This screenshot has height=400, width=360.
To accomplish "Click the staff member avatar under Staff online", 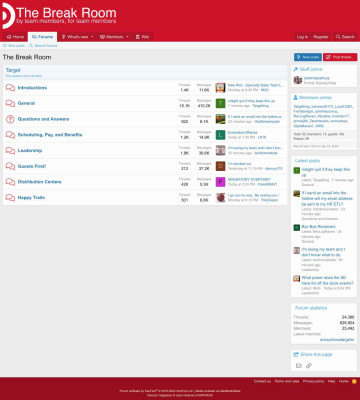I will tap(298, 80).
